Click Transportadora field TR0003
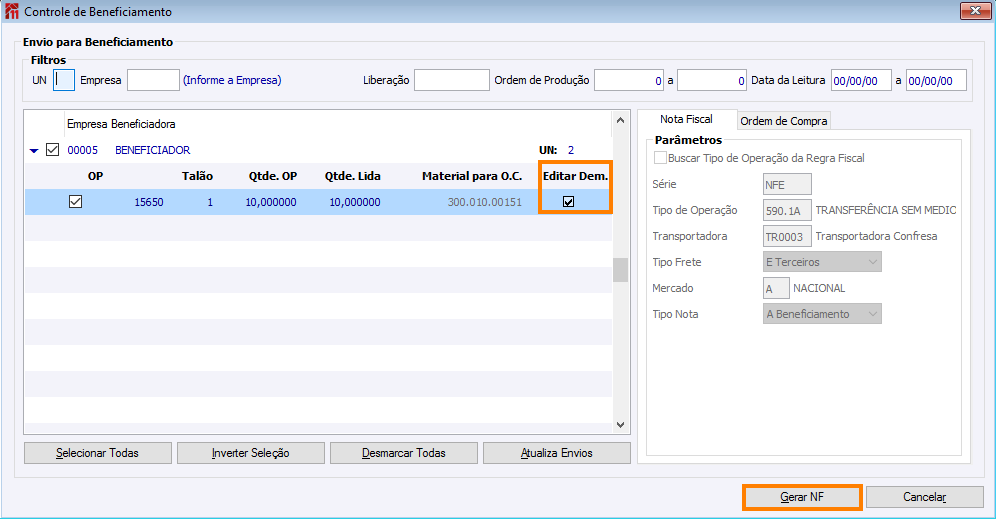The height and width of the screenshot is (519, 996). (x=787, y=236)
